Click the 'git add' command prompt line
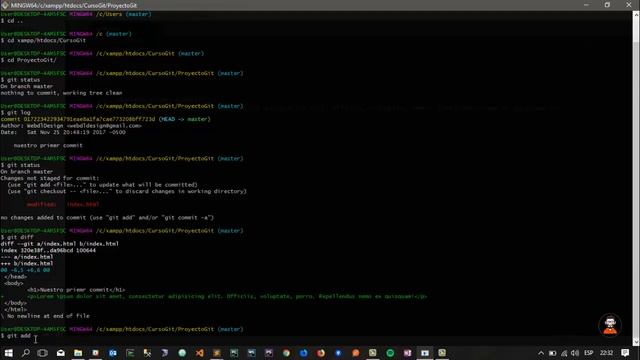 tap(16, 336)
